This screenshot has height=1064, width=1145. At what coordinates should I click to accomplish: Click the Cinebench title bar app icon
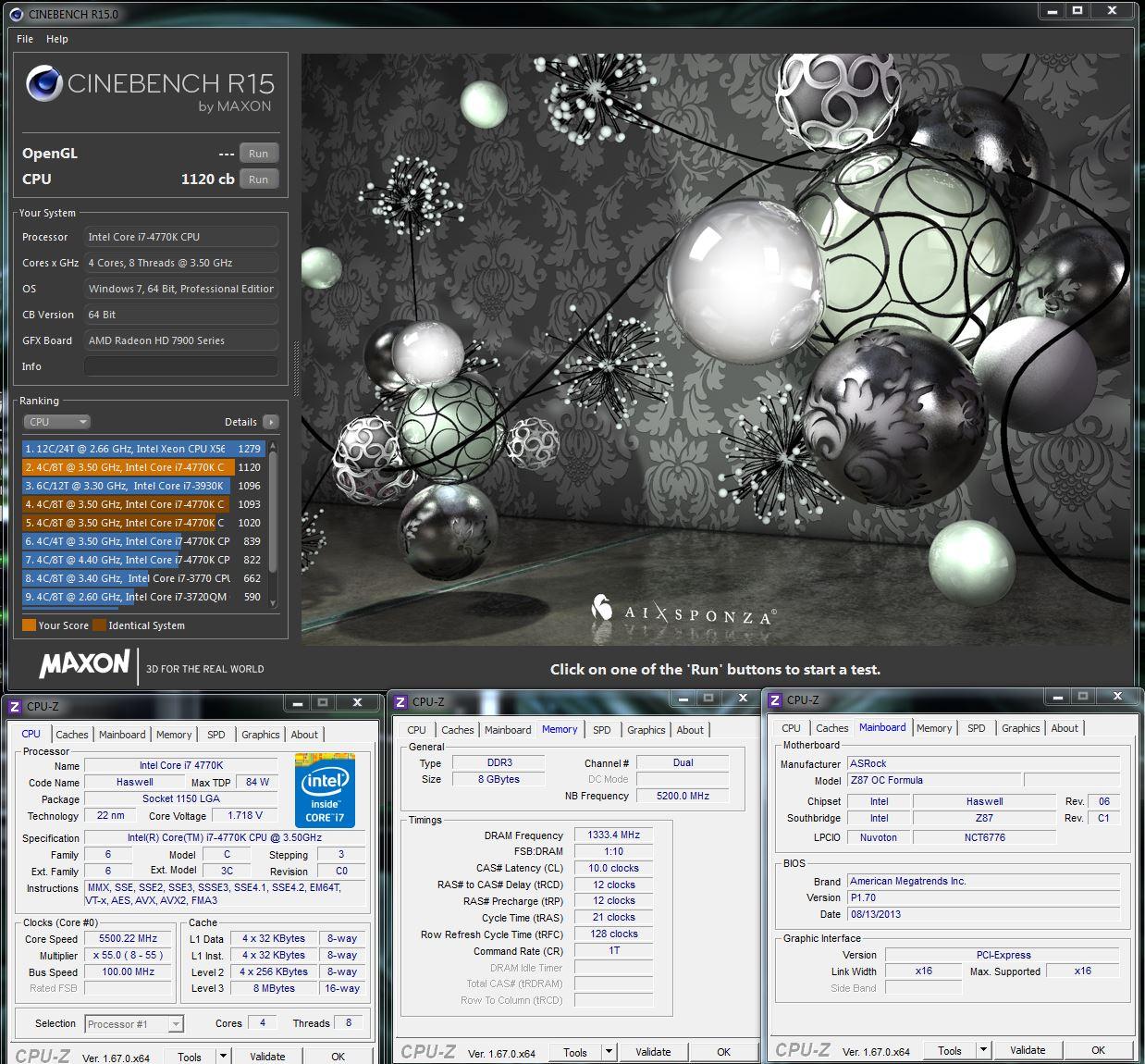(16, 14)
